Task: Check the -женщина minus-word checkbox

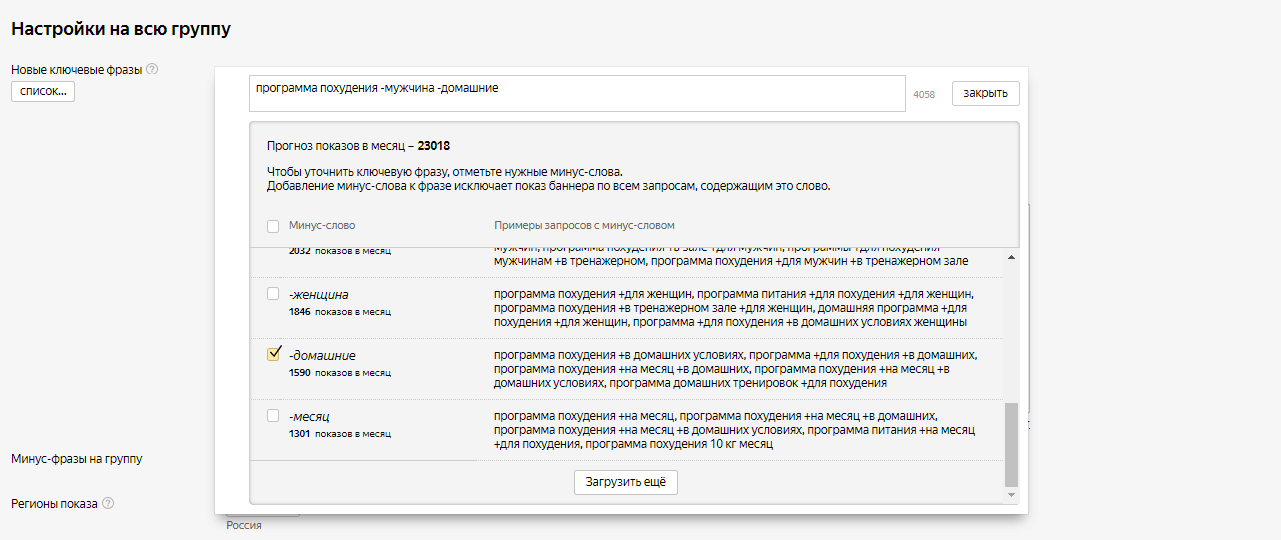Action: tap(273, 294)
